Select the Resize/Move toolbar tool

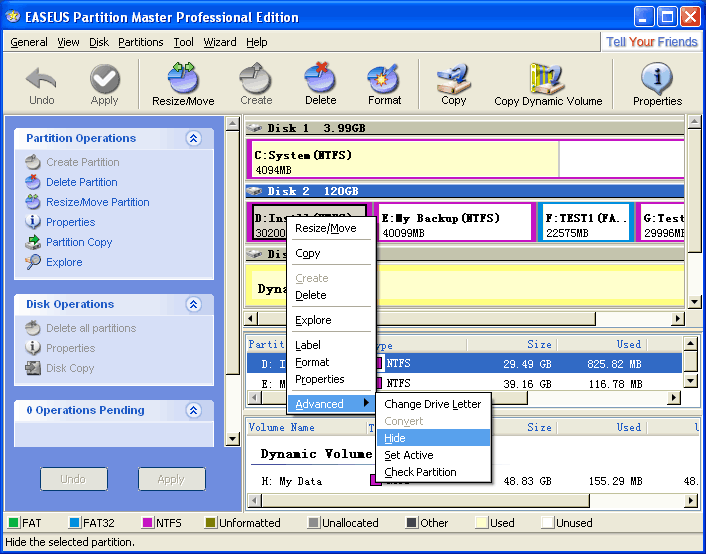coord(183,77)
